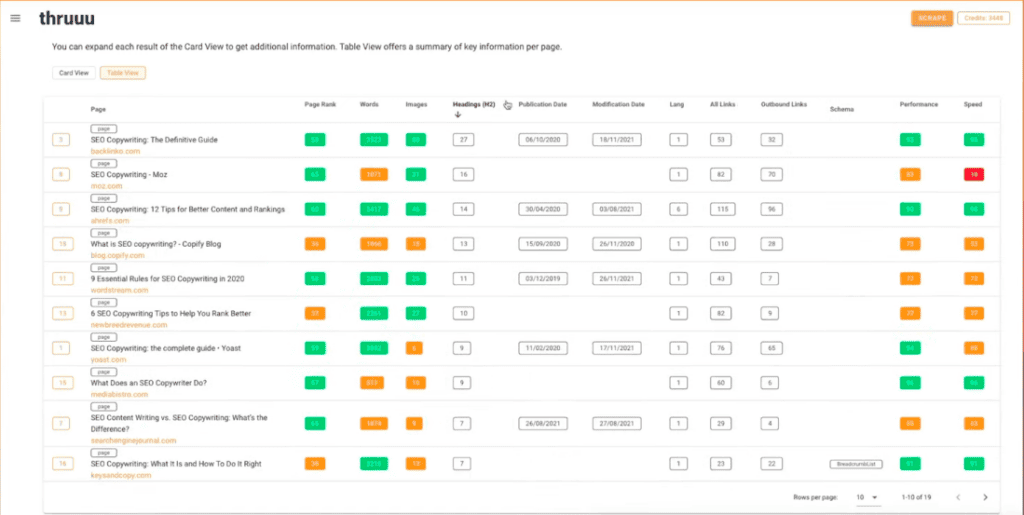Click the 'page' tag in moz.com row
1024x515 pixels.
[x=104, y=163]
